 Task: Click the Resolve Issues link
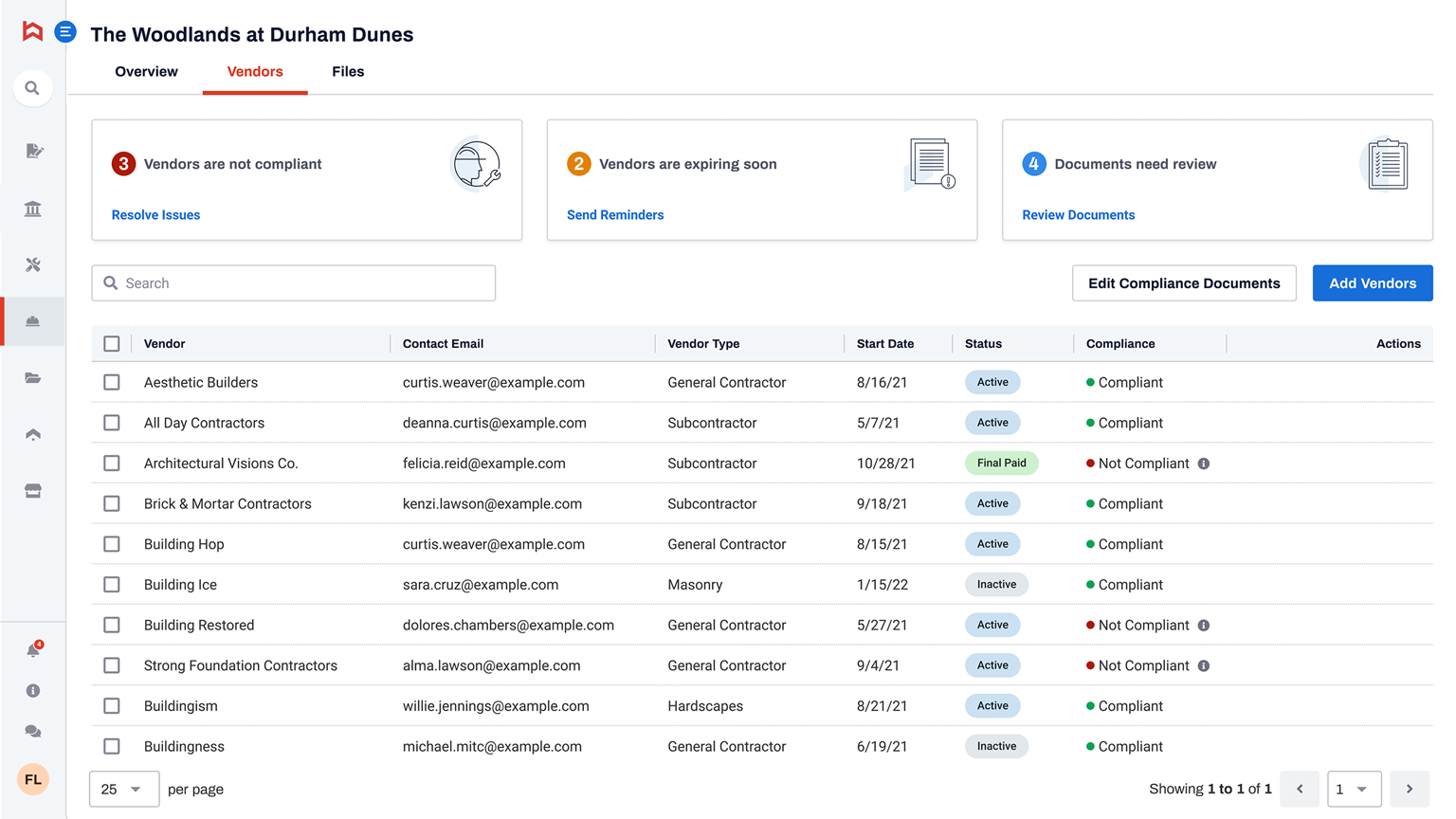point(155,214)
